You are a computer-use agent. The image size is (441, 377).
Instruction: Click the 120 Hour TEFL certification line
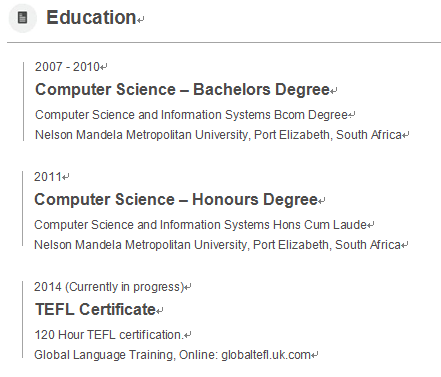(109, 335)
